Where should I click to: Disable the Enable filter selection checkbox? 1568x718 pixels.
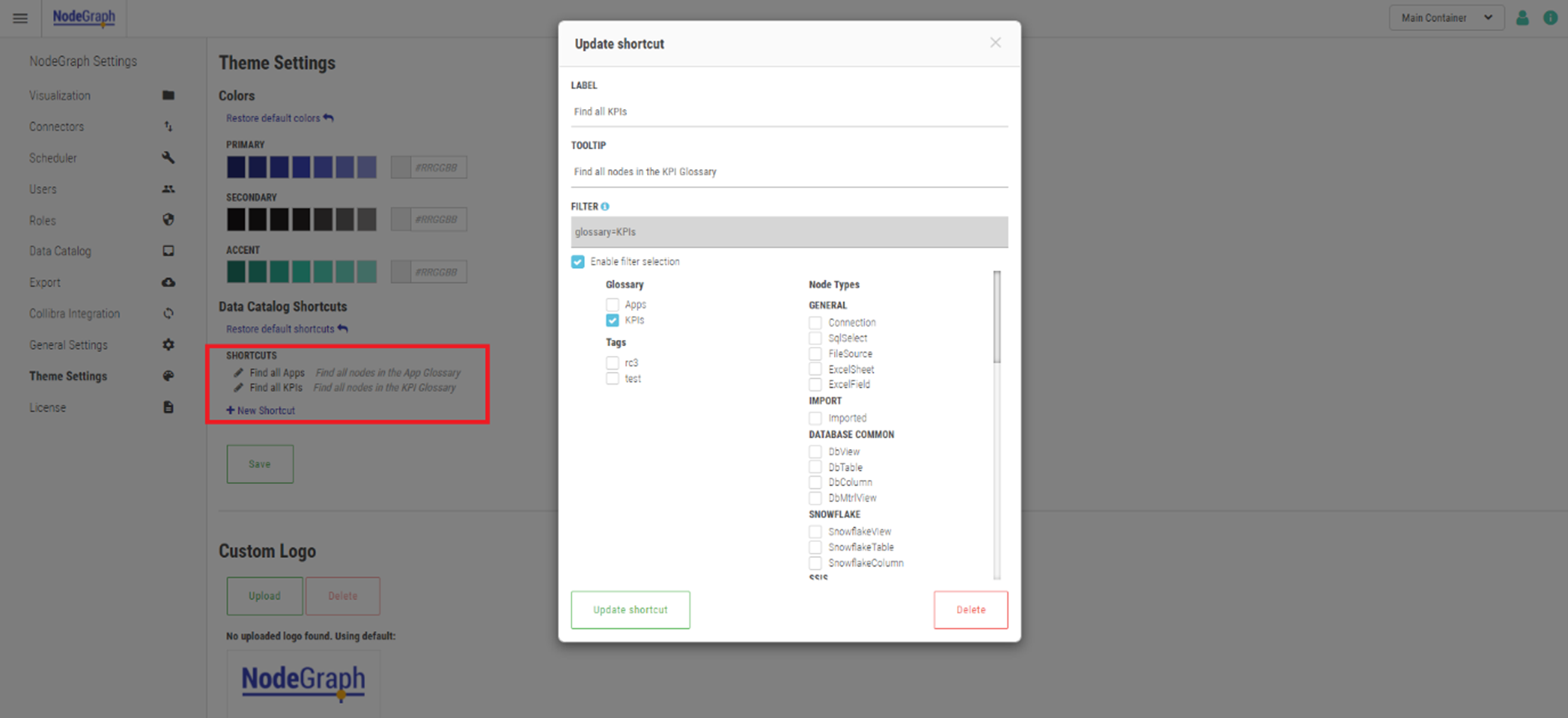pos(578,261)
